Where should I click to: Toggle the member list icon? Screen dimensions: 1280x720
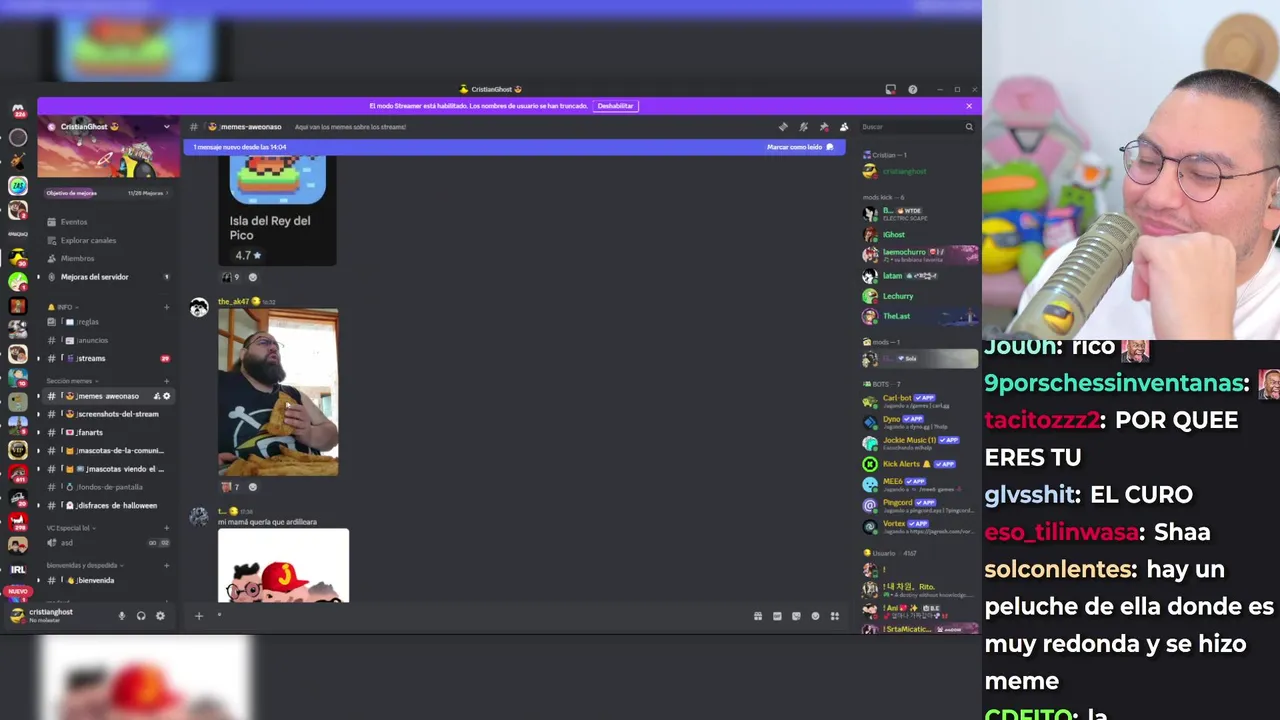(844, 127)
